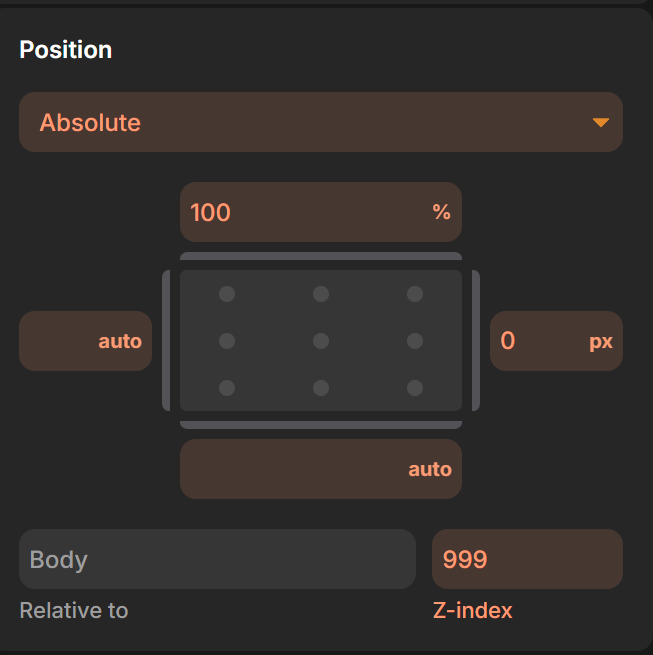Toggle the right edge pin bar

pos(476,341)
